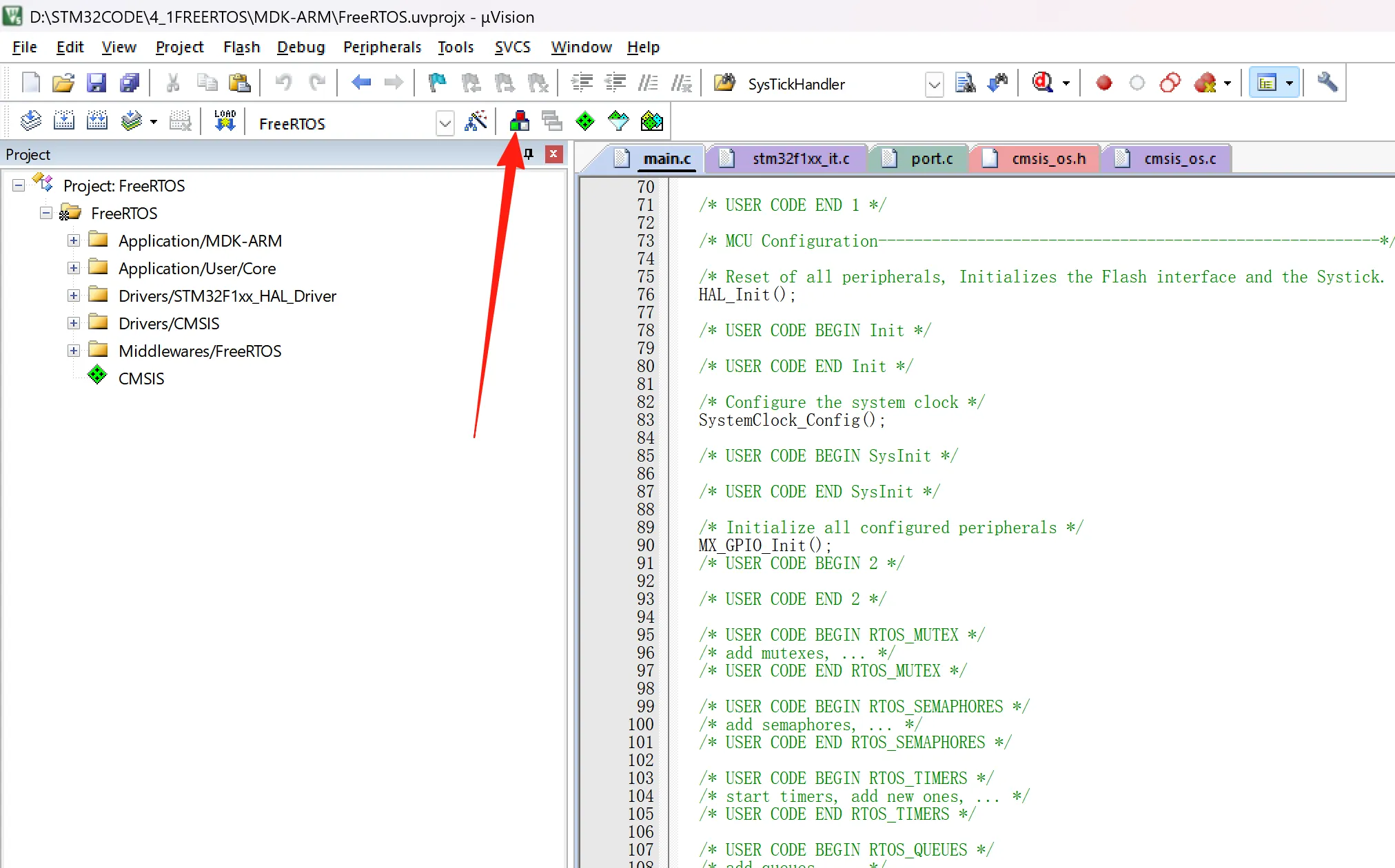Expand the Drivers/CMSIS group
The image size is (1395, 868).
[x=74, y=323]
